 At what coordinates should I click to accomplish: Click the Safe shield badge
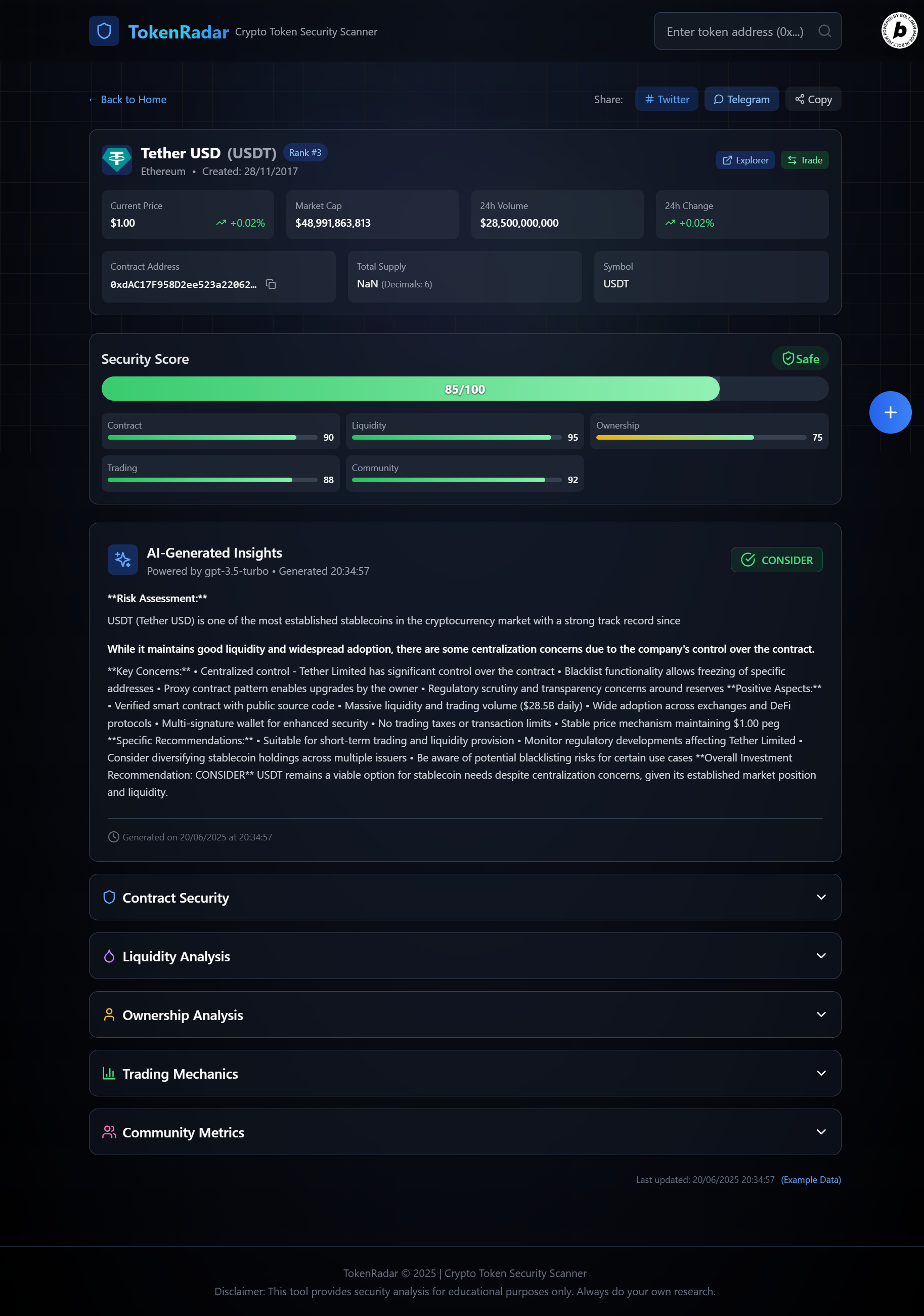coord(800,359)
